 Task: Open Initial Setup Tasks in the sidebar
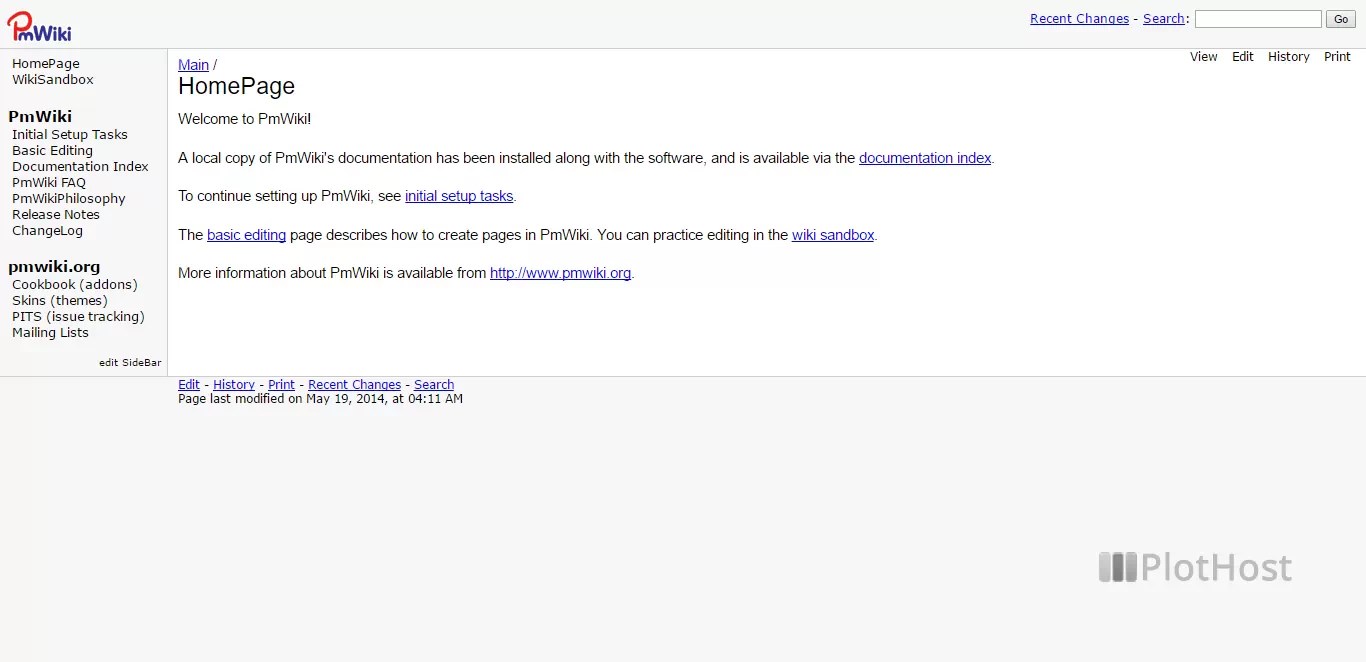click(70, 135)
